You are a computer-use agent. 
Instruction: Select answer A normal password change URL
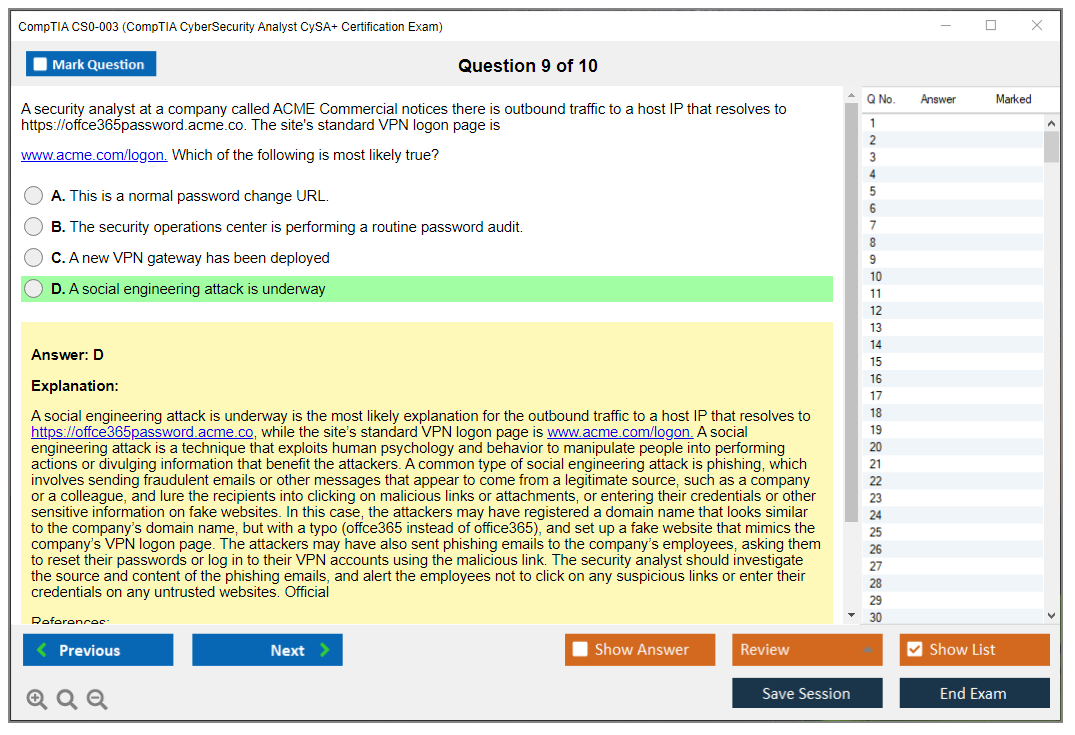[34, 196]
